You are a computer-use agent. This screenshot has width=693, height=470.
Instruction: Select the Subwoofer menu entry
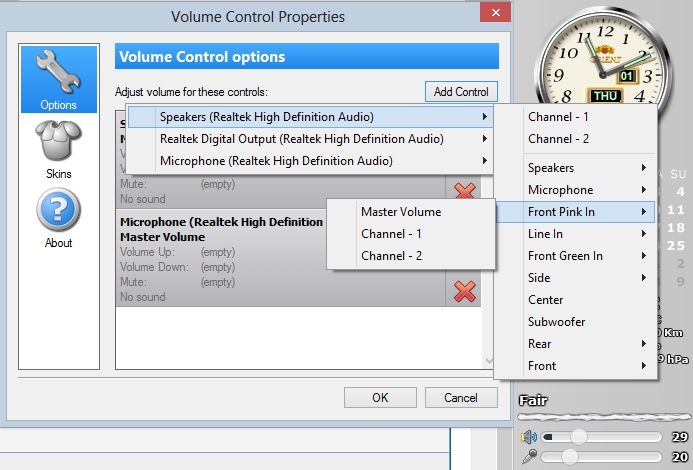(556, 322)
